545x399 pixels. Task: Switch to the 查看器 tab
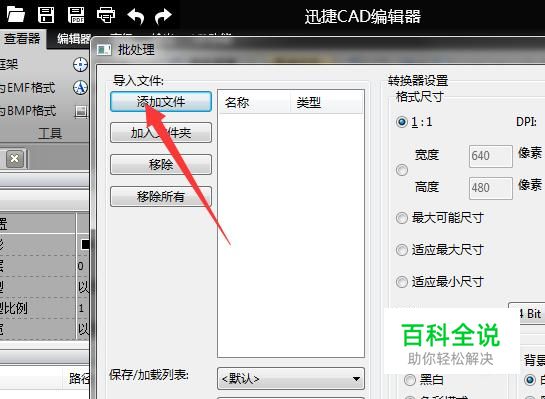coord(22,39)
